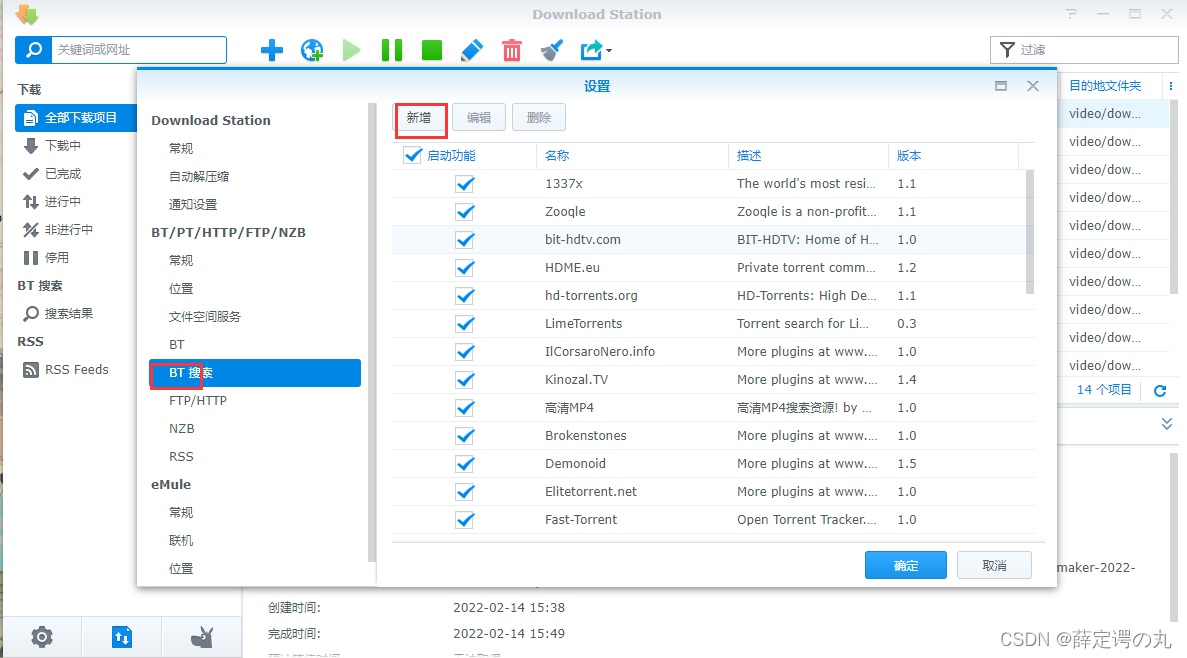Viewport: 1187px width, 658px height.
Task: Click the emule donkey icon at bottom
Action: click(201, 638)
